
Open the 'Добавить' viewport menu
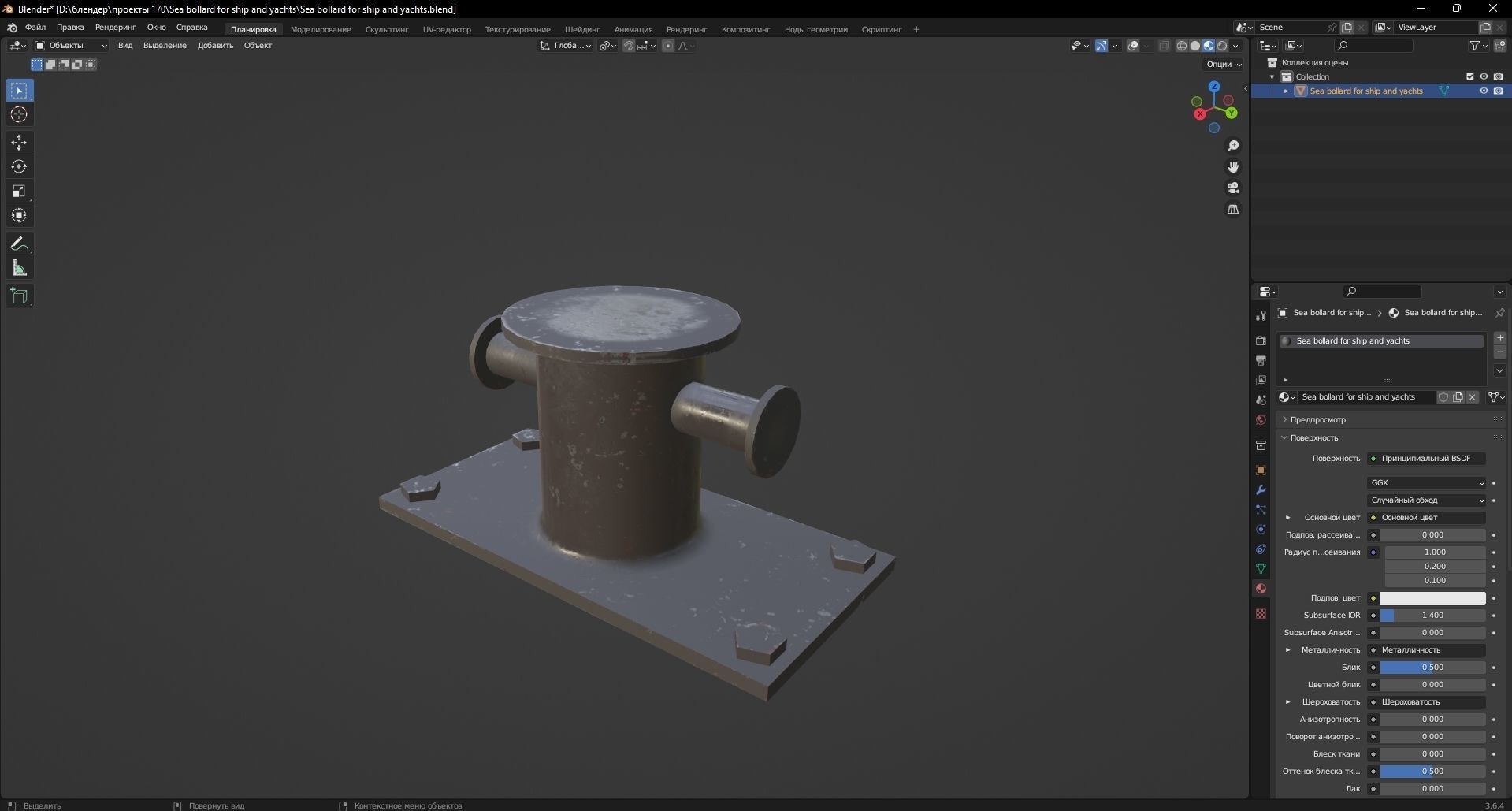(215, 46)
